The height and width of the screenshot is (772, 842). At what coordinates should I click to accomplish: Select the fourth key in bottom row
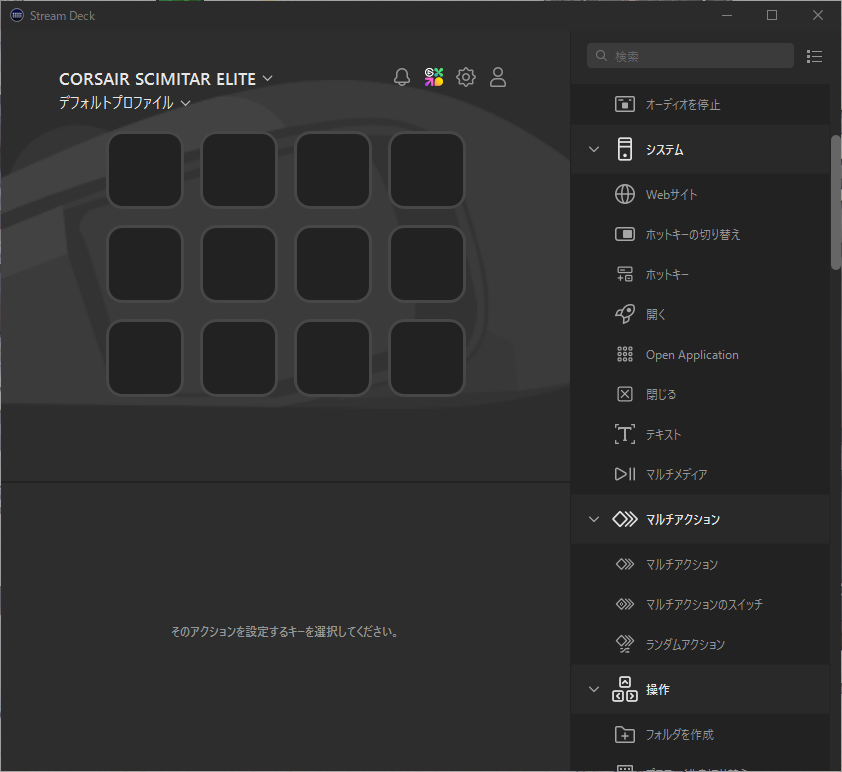(x=426, y=358)
